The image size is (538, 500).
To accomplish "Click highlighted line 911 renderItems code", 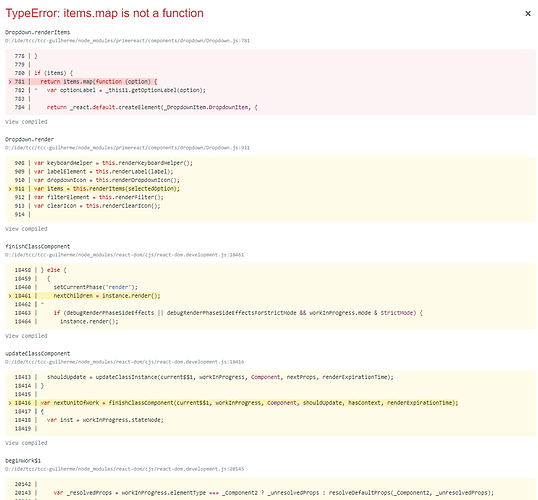I will pos(107,189).
